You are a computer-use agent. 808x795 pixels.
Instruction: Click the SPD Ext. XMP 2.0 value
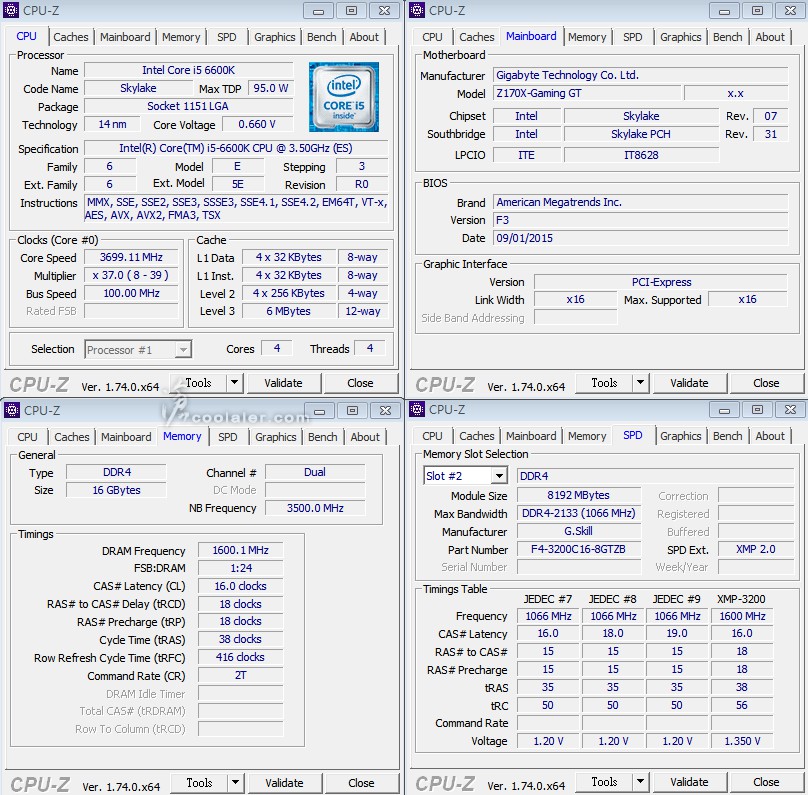click(x=756, y=549)
